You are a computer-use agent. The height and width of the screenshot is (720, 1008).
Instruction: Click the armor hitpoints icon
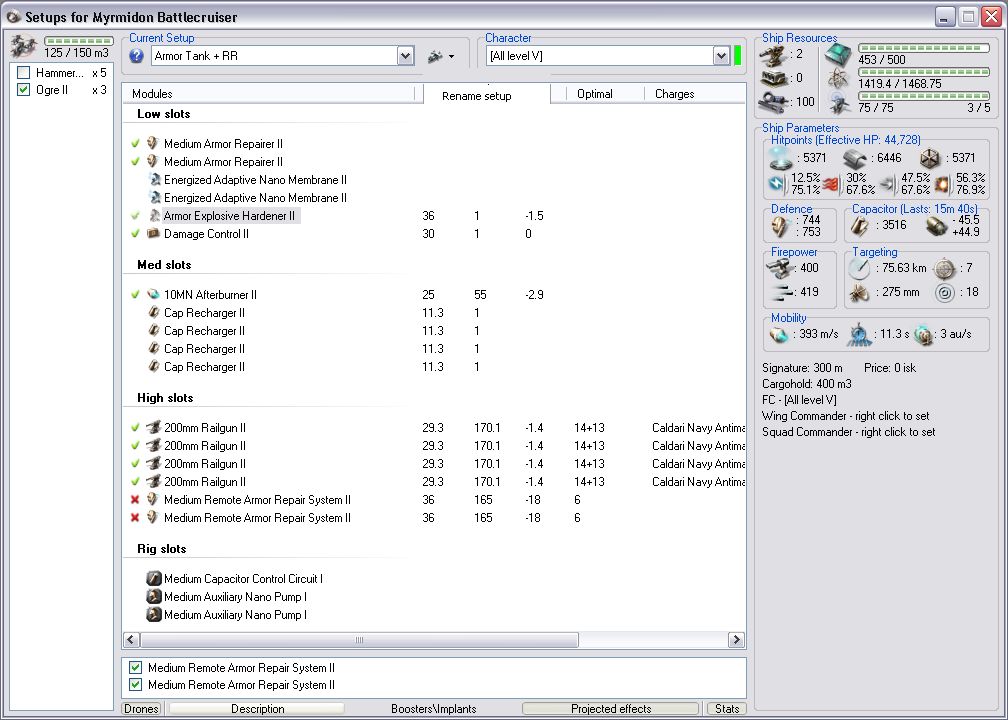coord(856,158)
